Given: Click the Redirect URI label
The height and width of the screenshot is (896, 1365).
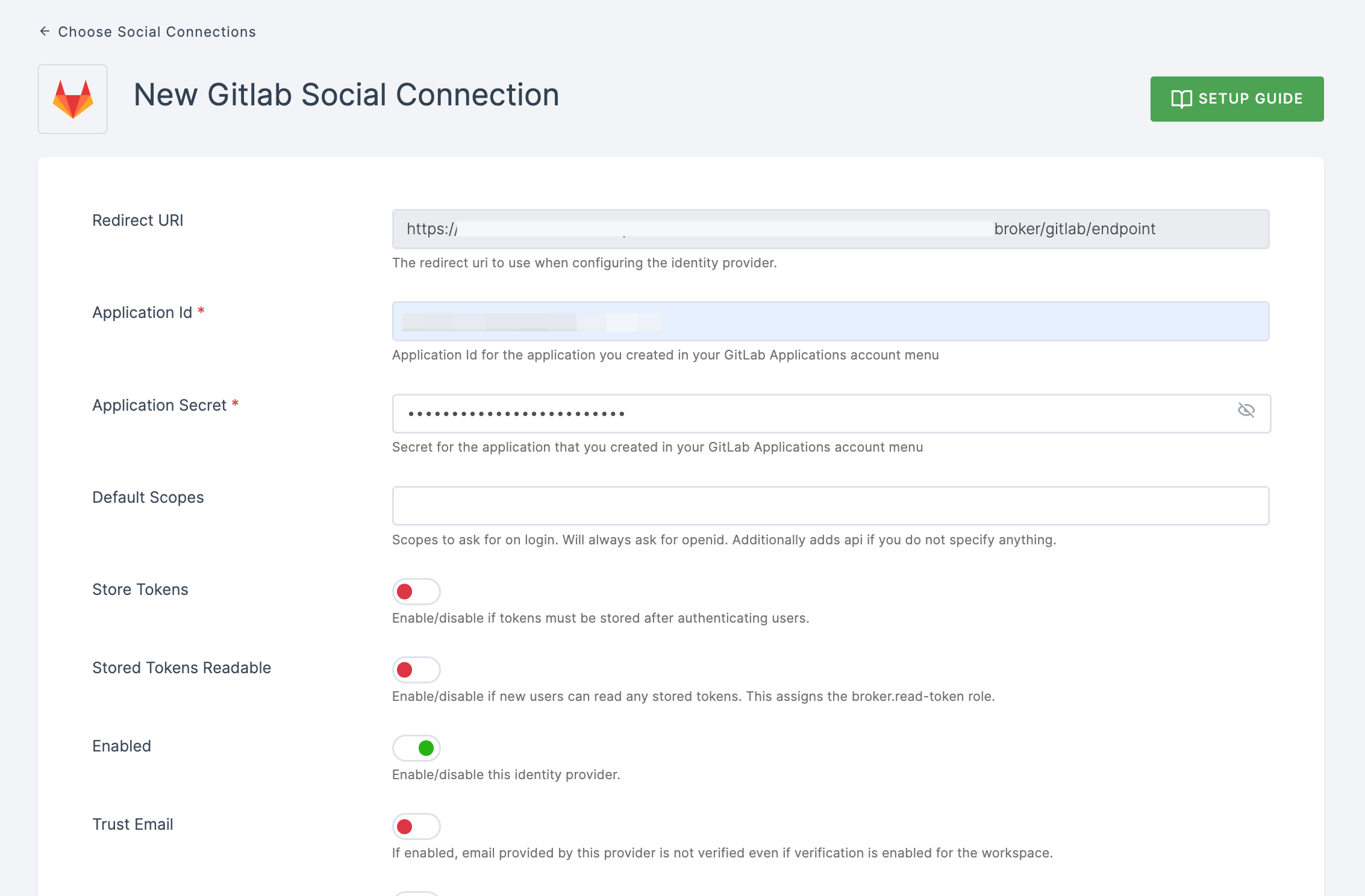Looking at the screenshot, I should pos(137,220).
